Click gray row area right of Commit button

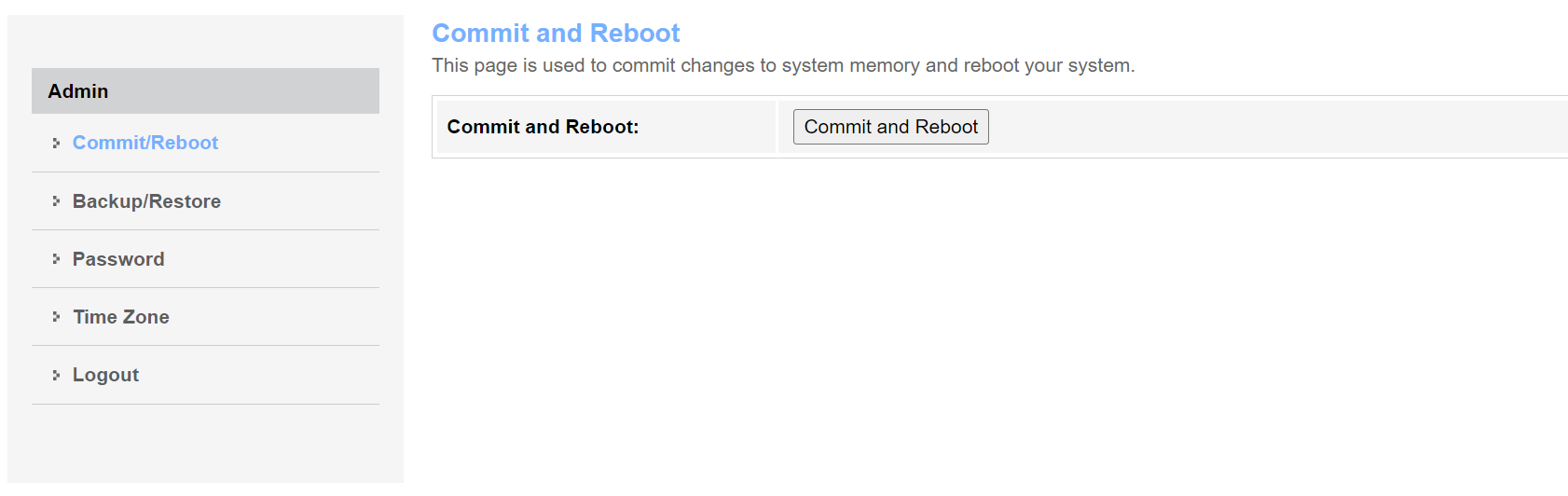(1259, 127)
